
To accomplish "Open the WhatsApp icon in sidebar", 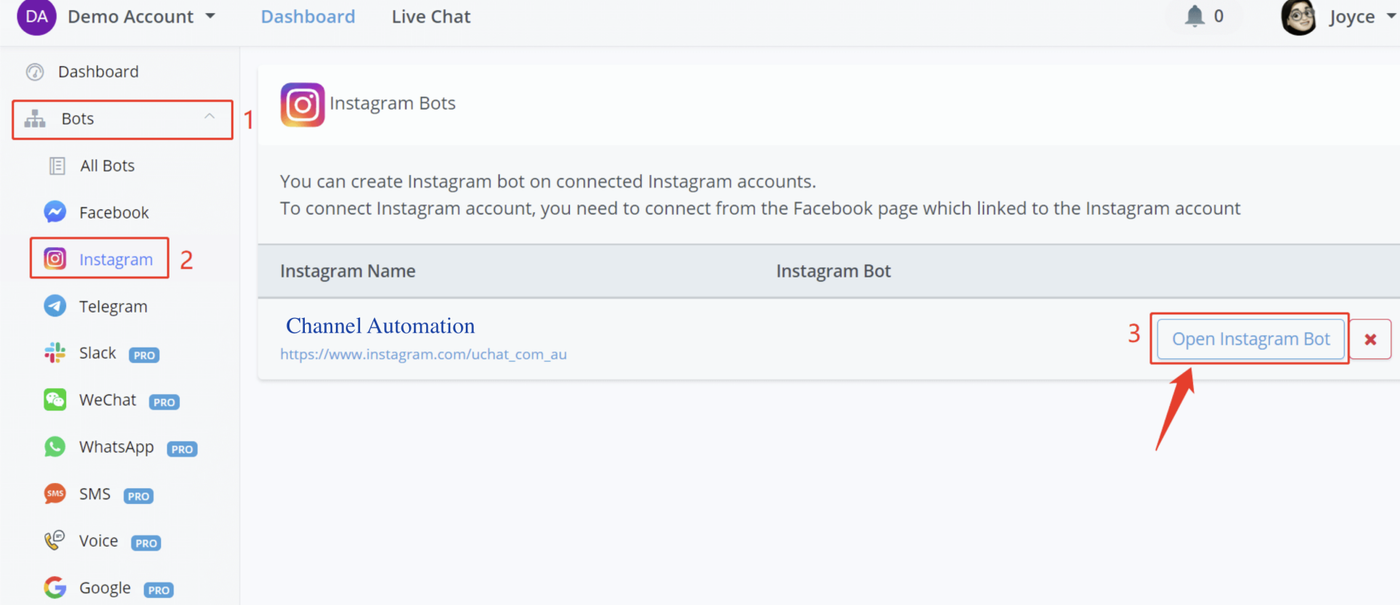I will [x=55, y=447].
